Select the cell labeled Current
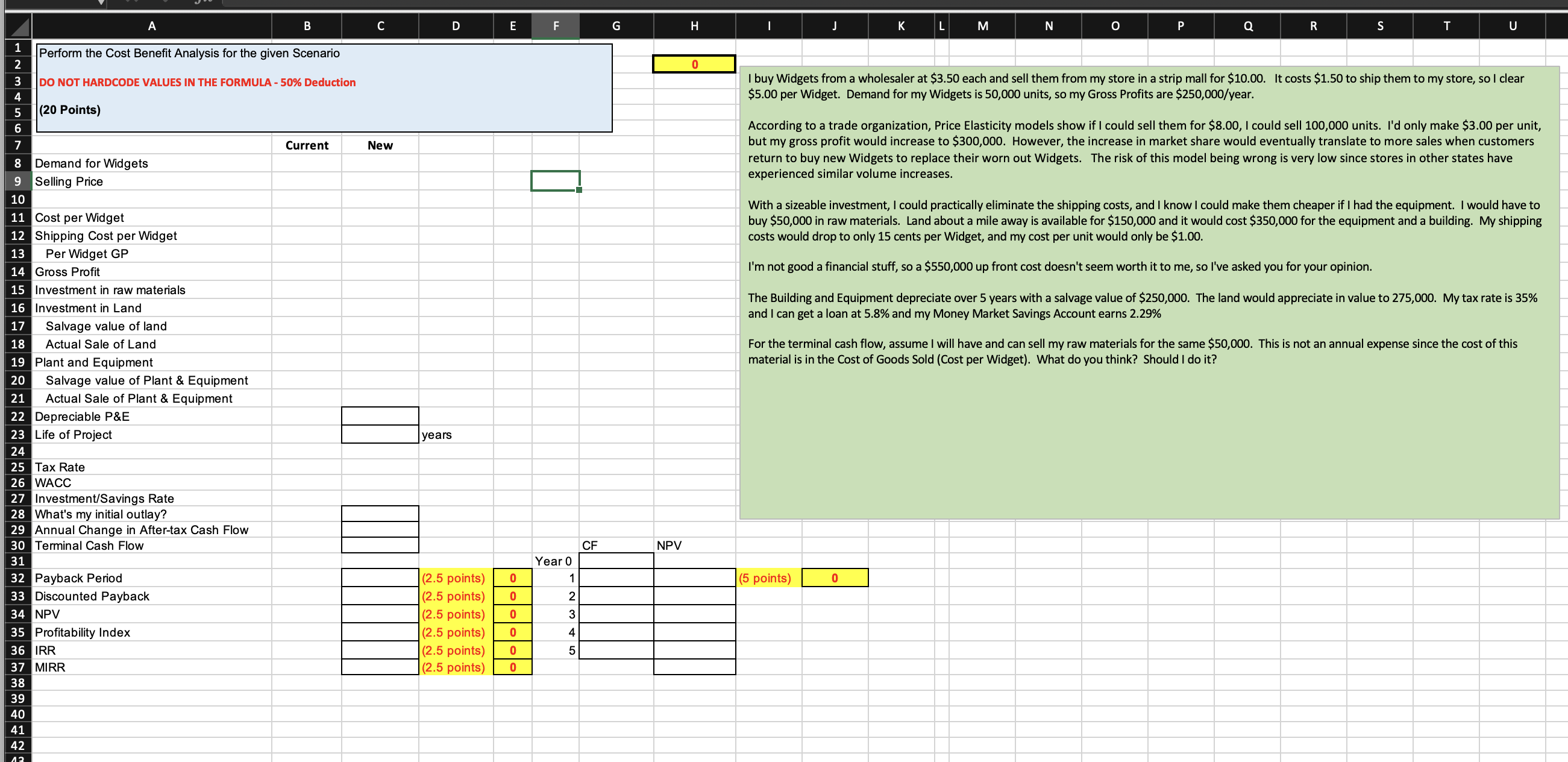The image size is (1568, 762). pyautogui.click(x=307, y=145)
